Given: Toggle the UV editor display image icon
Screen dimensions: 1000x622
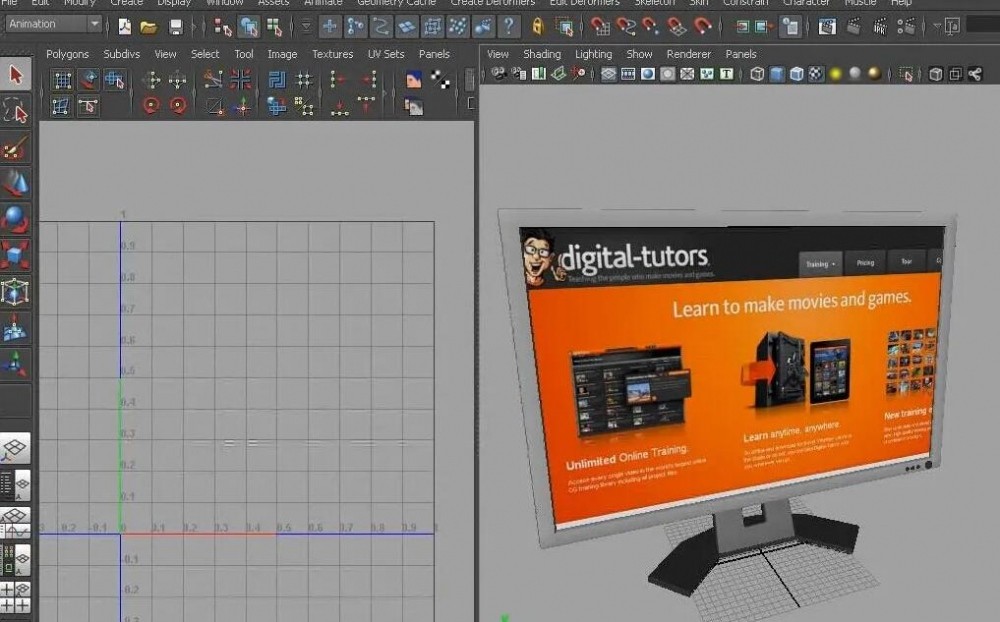Looking at the screenshot, I should (x=413, y=80).
